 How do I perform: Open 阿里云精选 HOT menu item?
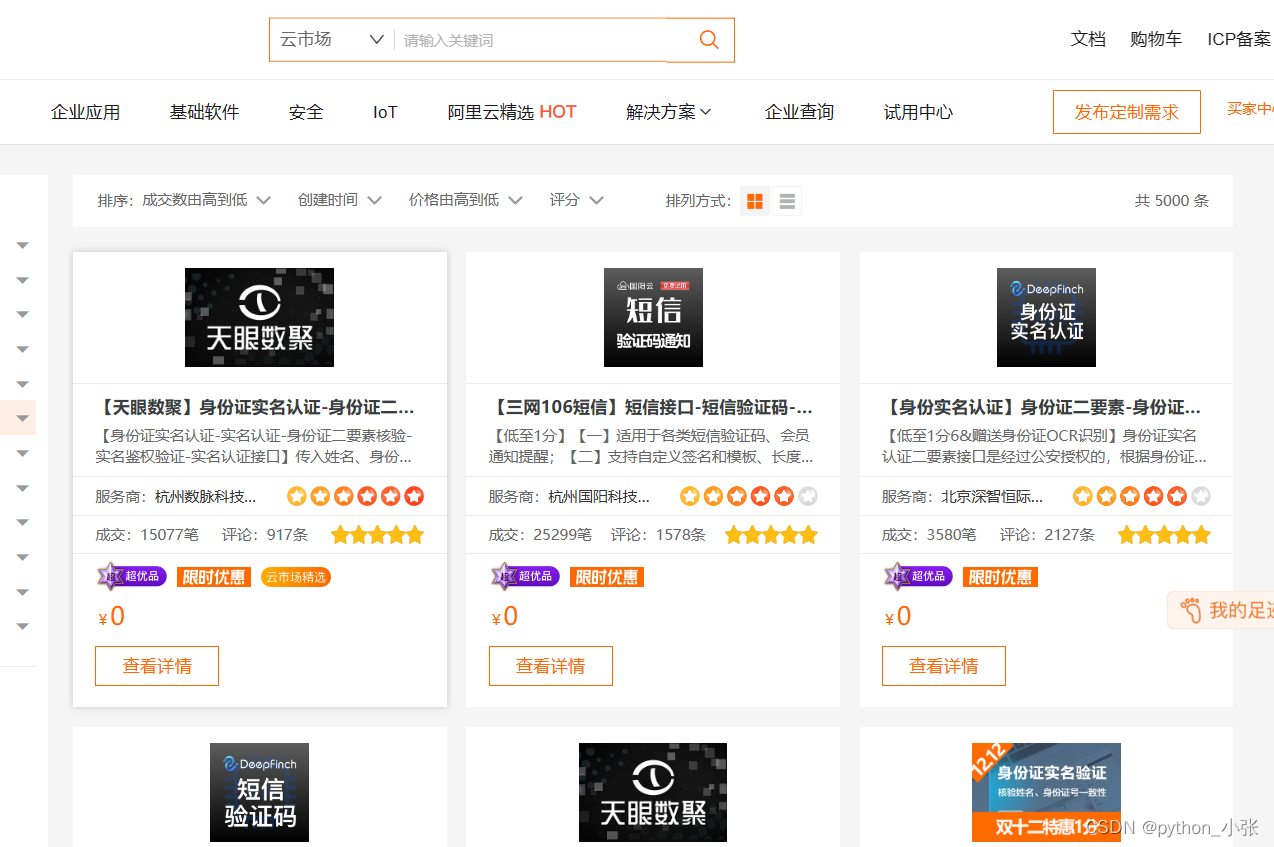tap(512, 112)
